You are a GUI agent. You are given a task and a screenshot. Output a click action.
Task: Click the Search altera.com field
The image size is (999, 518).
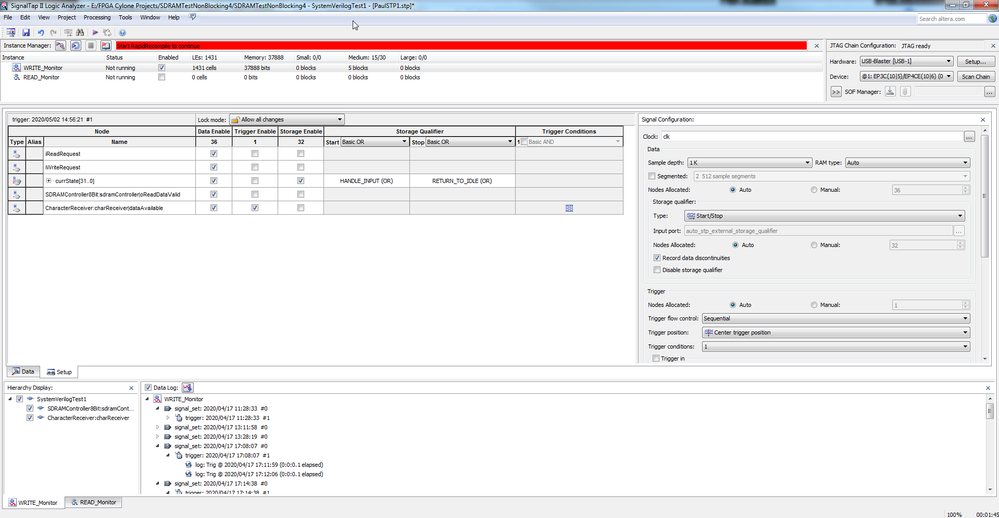point(955,18)
